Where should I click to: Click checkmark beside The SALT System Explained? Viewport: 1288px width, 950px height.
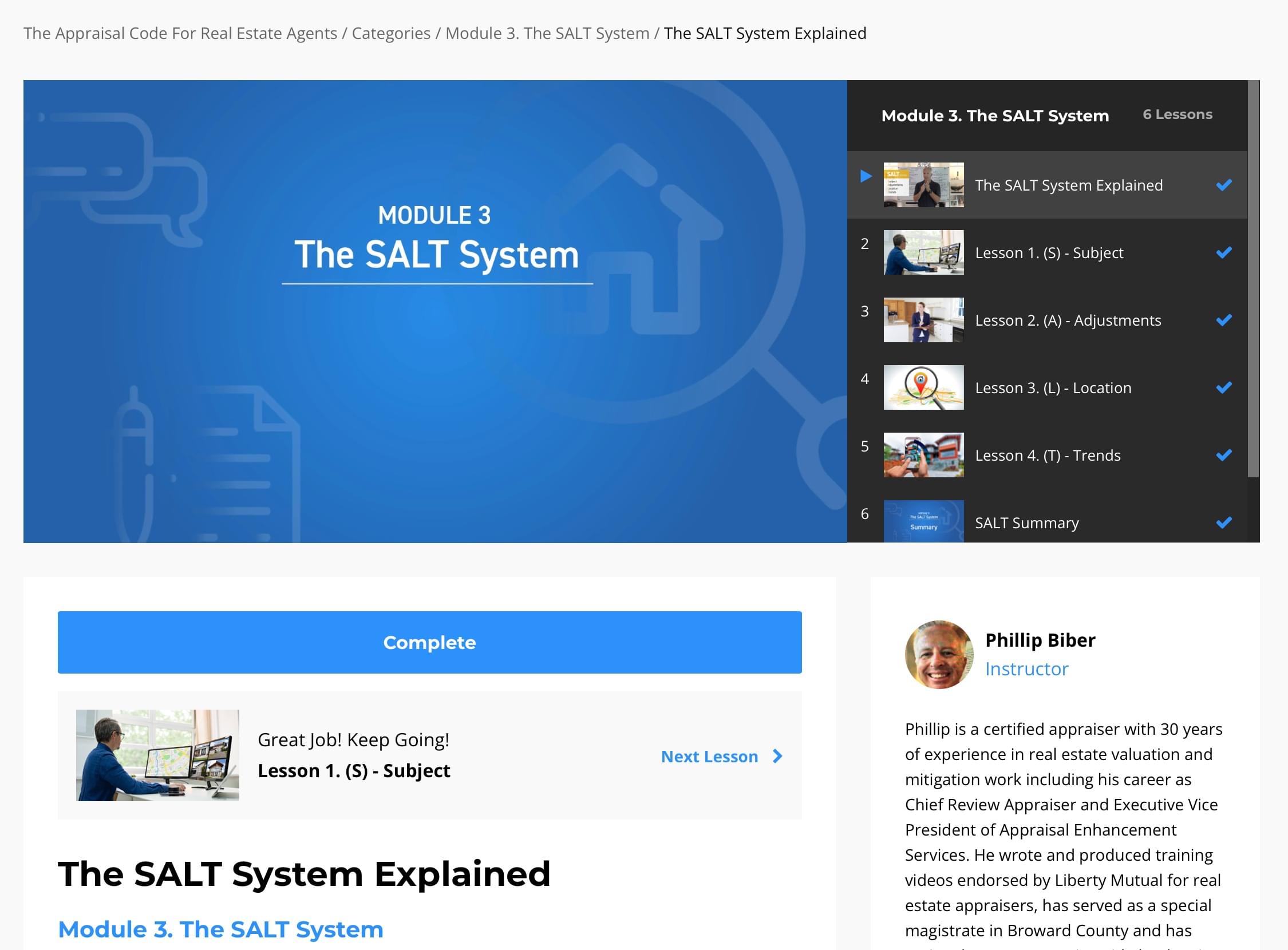[x=1223, y=185]
